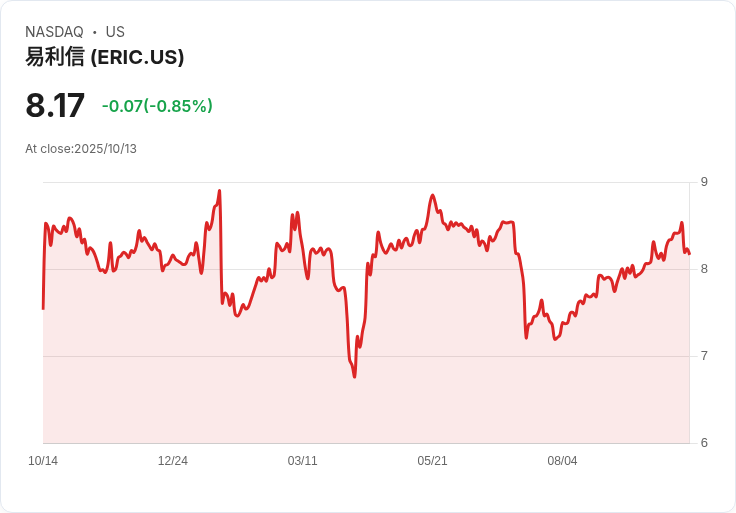
Task: Select the 8 label on the price axis
Action: click(704, 269)
